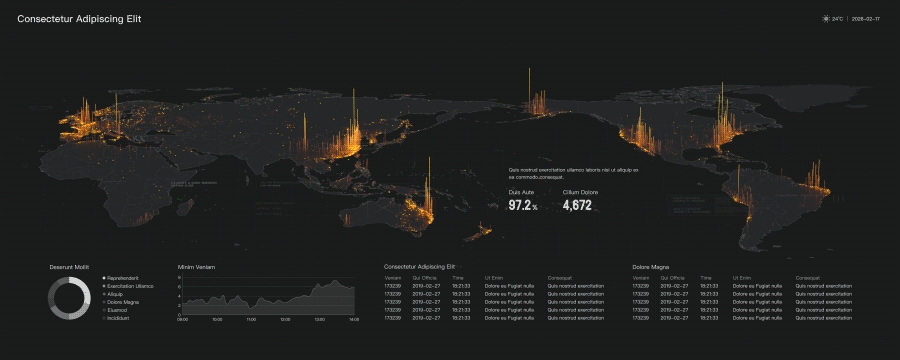Toggle the Reprehenderit legend entry
This screenshot has width=900, height=360.
[x=121, y=278]
